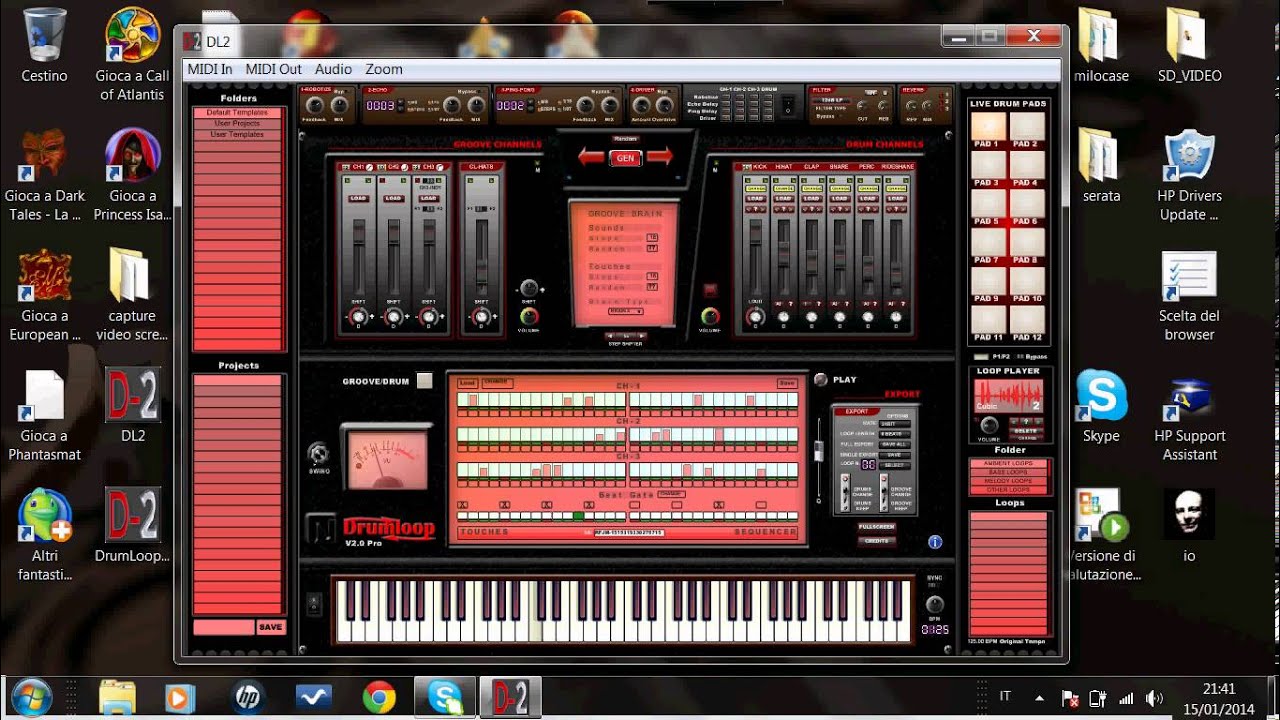Click the Swing knob
This screenshot has width=1280, height=720.
point(319,453)
